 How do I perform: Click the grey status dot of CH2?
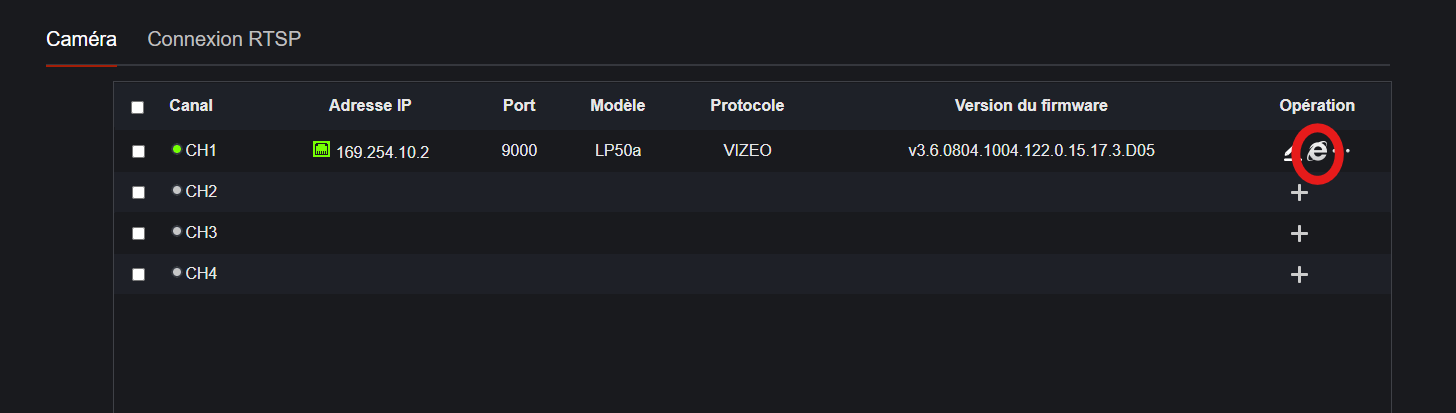click(177, 190)
